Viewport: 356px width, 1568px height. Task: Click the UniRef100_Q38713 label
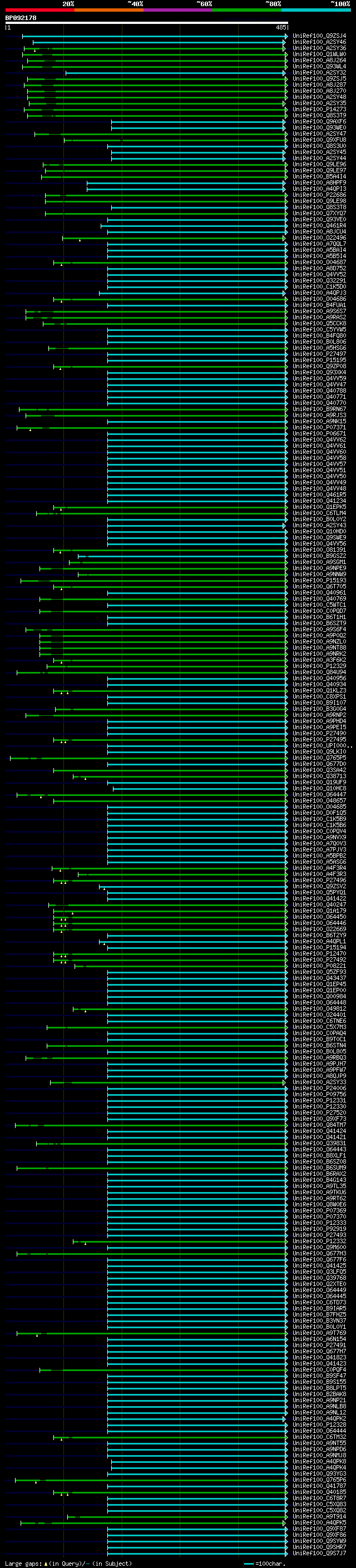pyautogui.click(x=319, y=776)
